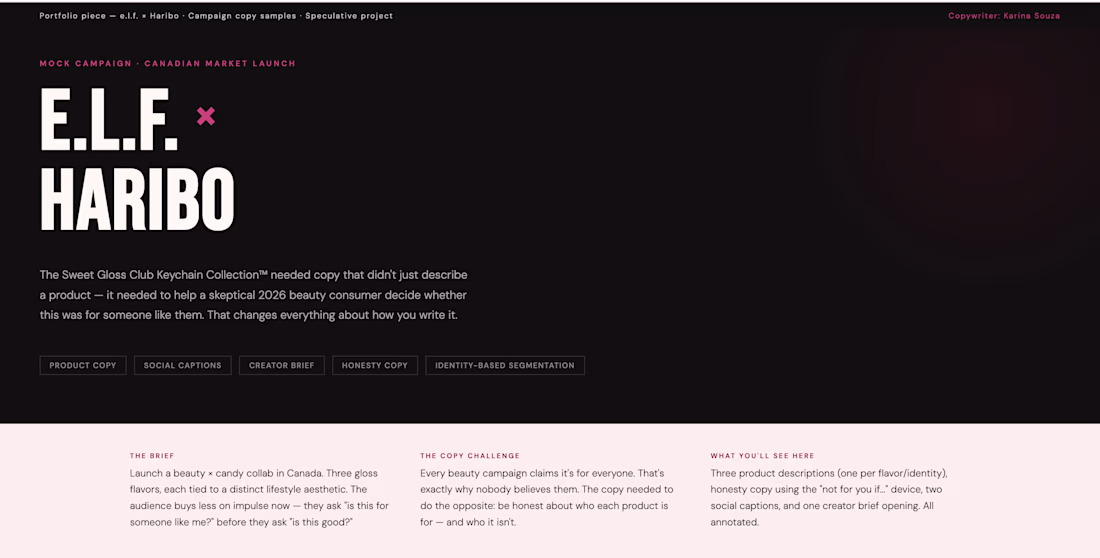1100x558 pixels.
Task: Click the E.L.F. headline text
Action: click(109, 119)
